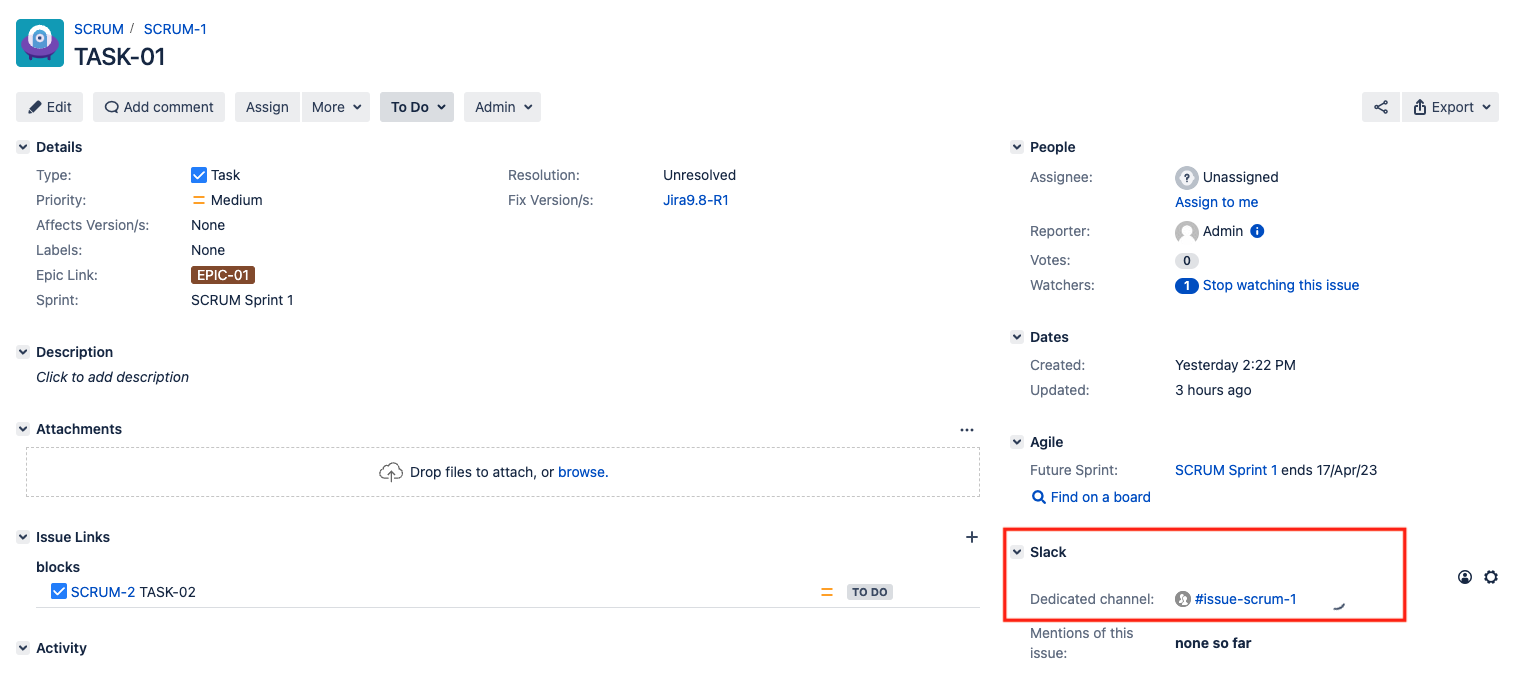Click the TASK-01 issue title
The height and width of the screenshot is (679, 1518).
point(120,56)
